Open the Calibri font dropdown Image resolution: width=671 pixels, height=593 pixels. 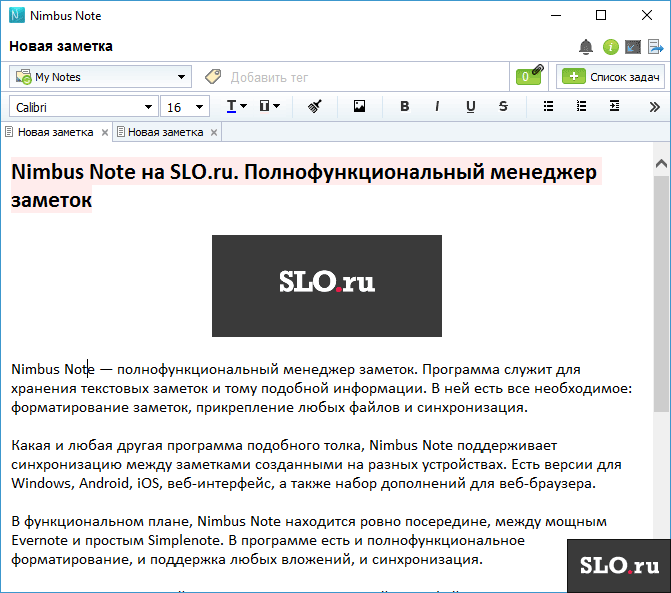[x=84, y=107]
